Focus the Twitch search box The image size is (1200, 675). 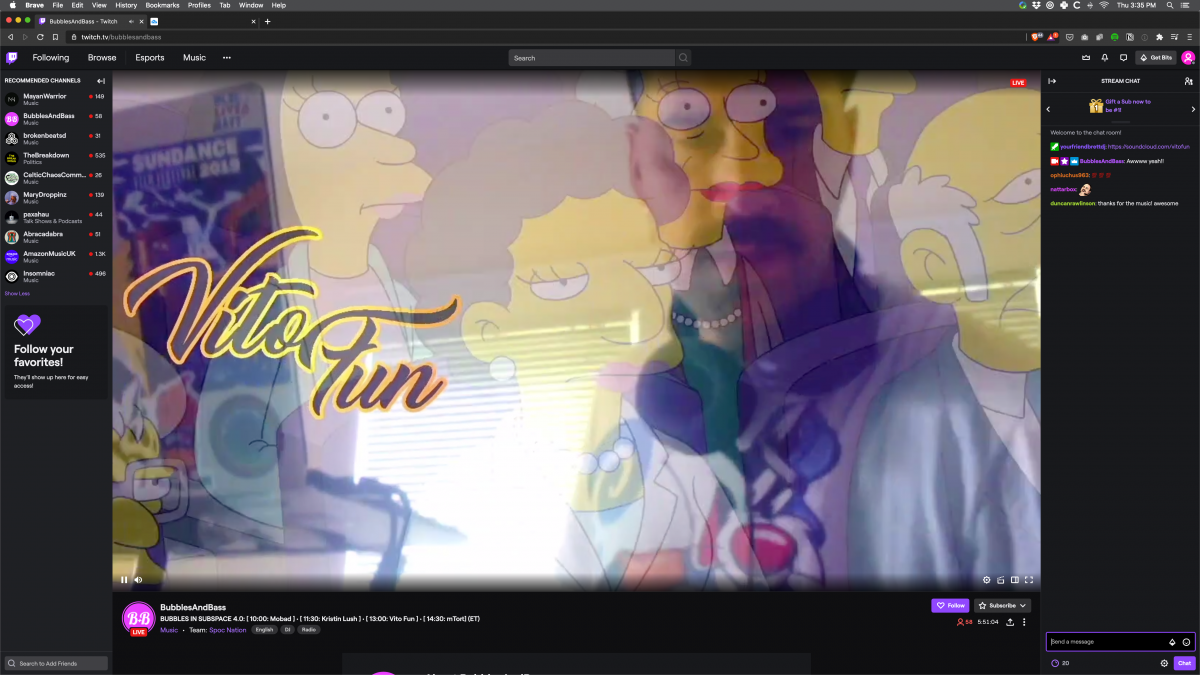592,58
